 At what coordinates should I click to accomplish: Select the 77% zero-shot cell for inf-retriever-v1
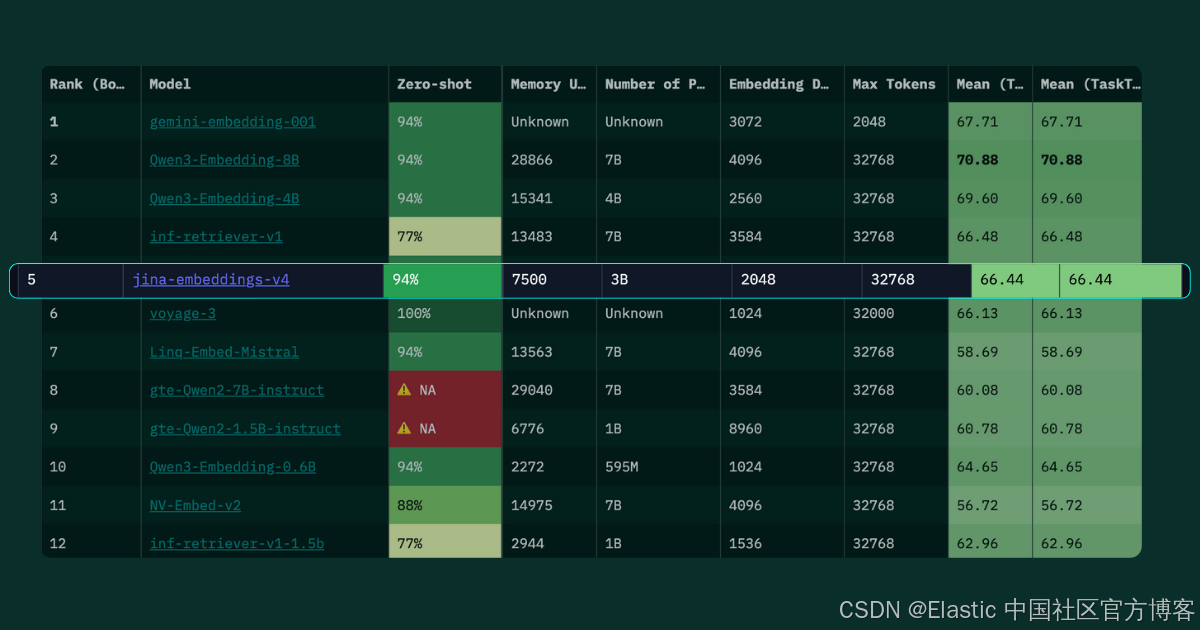click(445, 237)
